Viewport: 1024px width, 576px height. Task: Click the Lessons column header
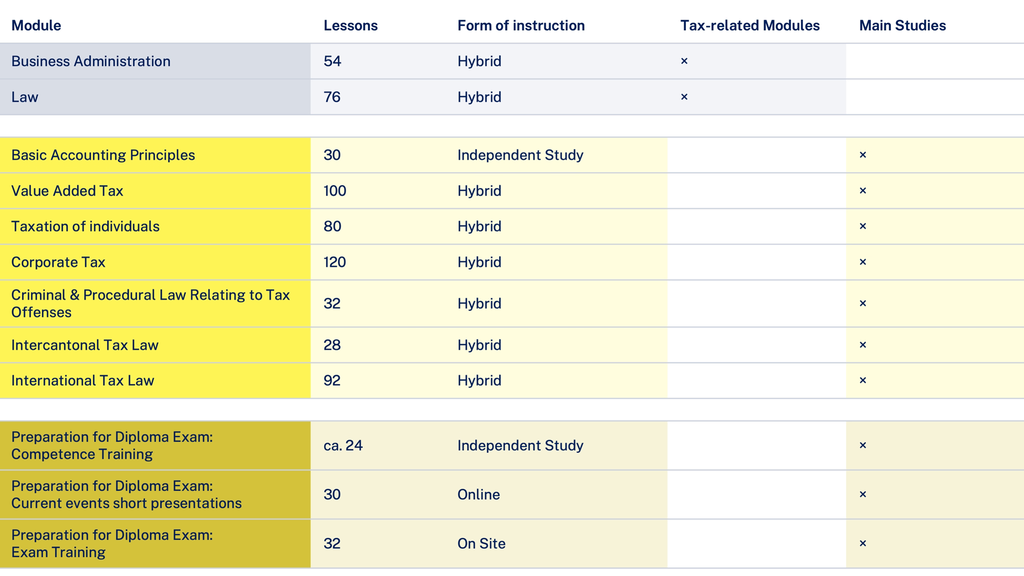click(x=350, y=25)
